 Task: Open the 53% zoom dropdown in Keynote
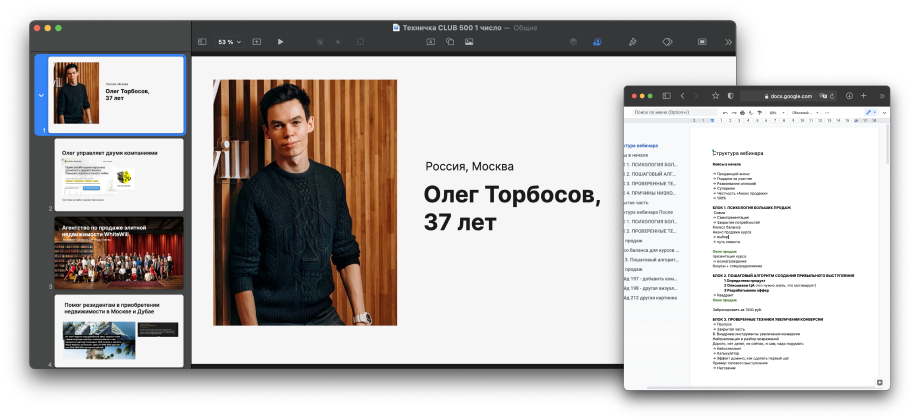(x=230, y=42)
